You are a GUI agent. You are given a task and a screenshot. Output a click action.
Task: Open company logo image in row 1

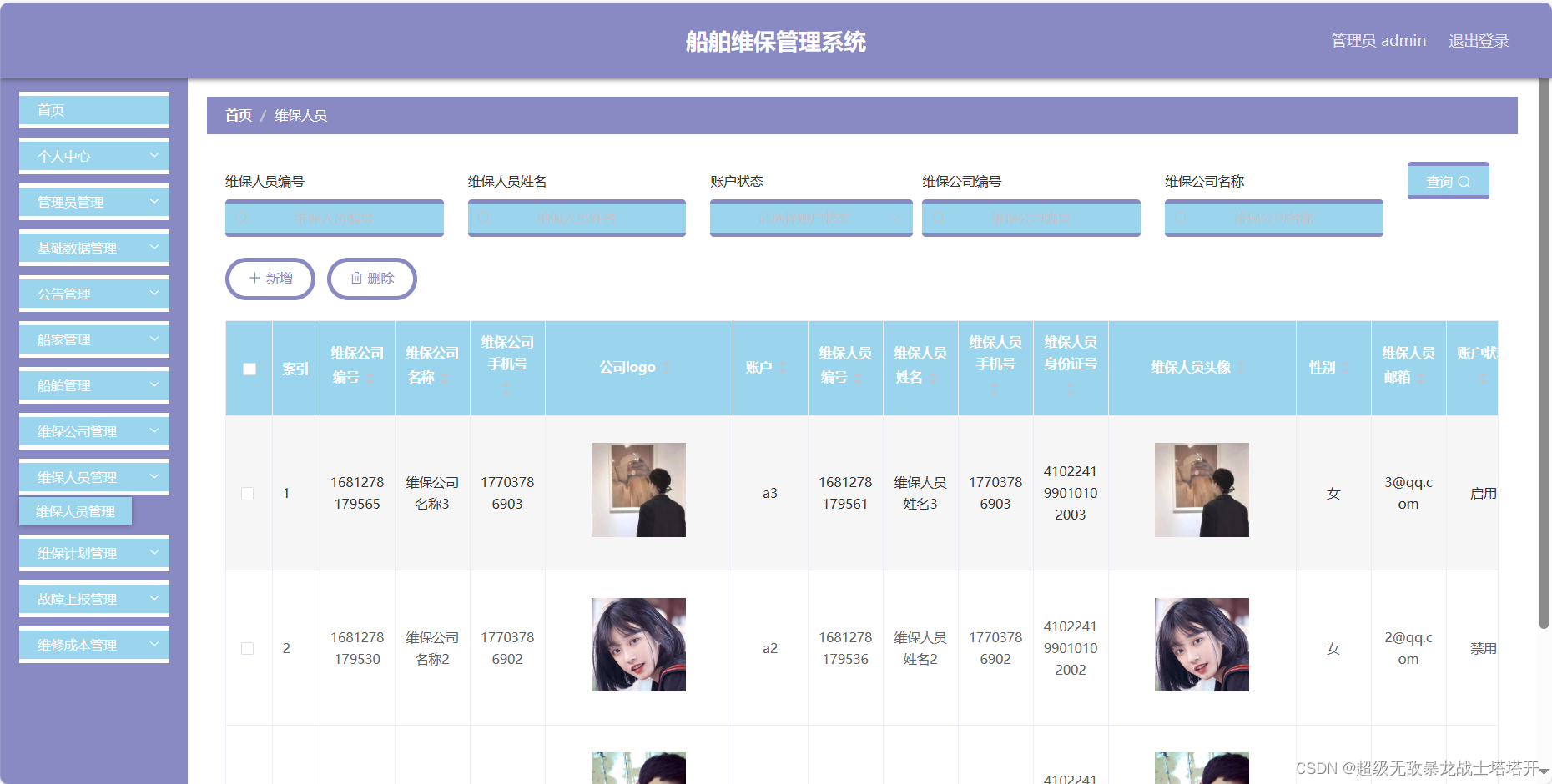coord(638,490)
